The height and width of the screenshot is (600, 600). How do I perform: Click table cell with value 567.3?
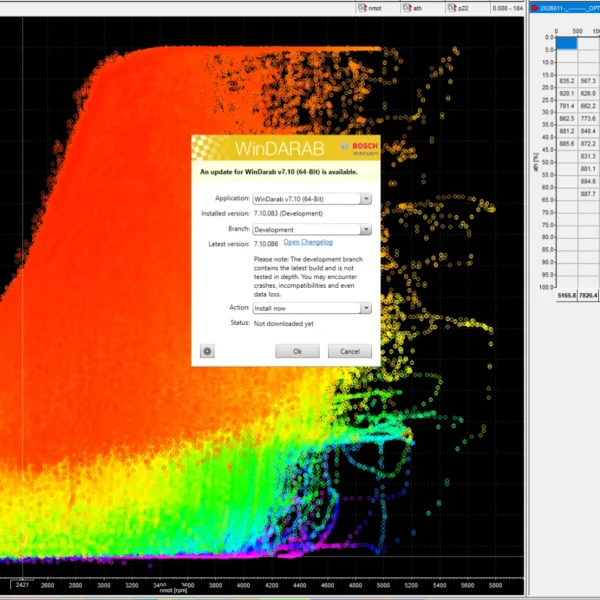tap(588, 81)
